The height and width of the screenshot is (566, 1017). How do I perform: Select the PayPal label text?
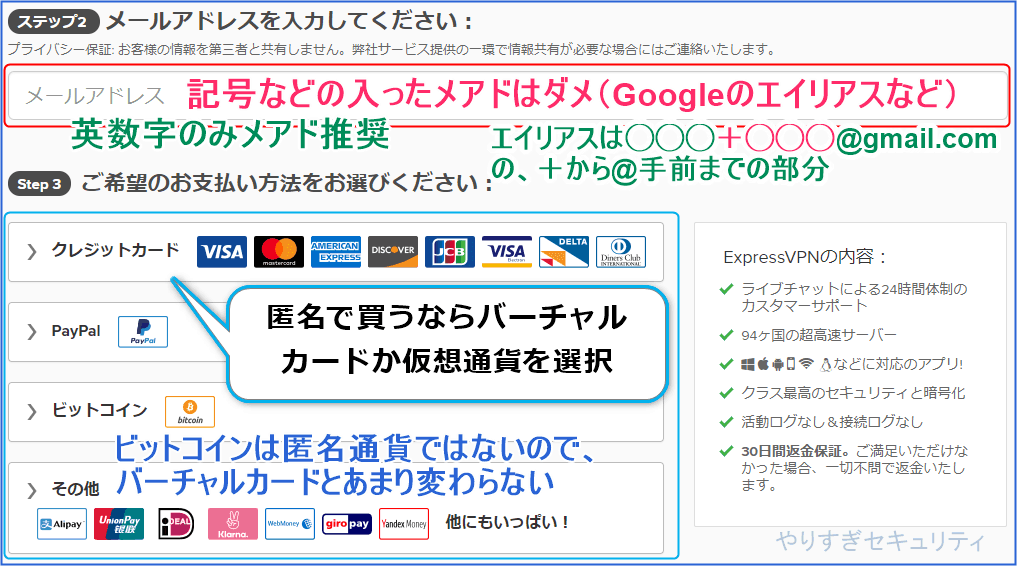click(76, 331)
